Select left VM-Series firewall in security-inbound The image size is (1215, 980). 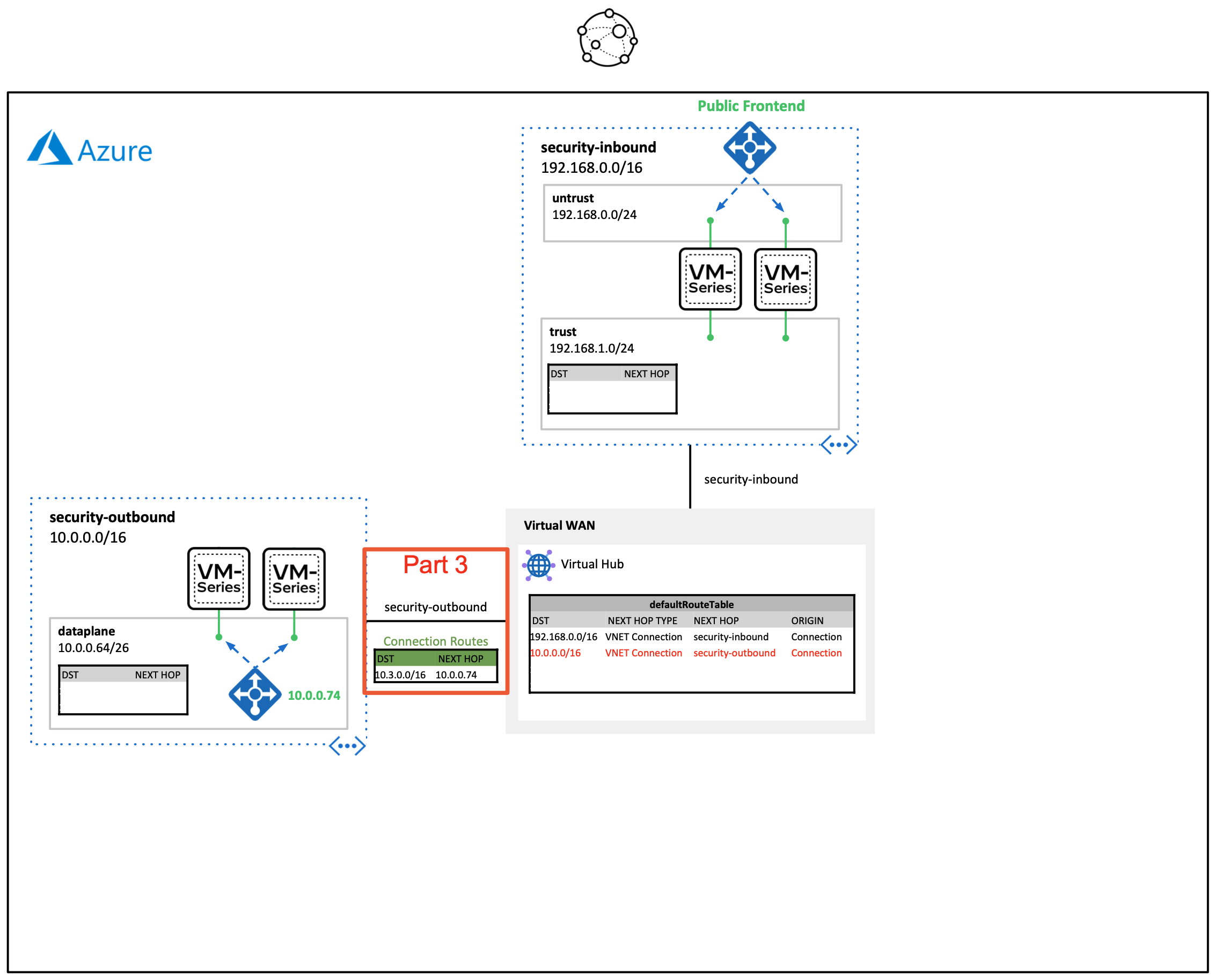pyautogui.click(x=710, y=280)
